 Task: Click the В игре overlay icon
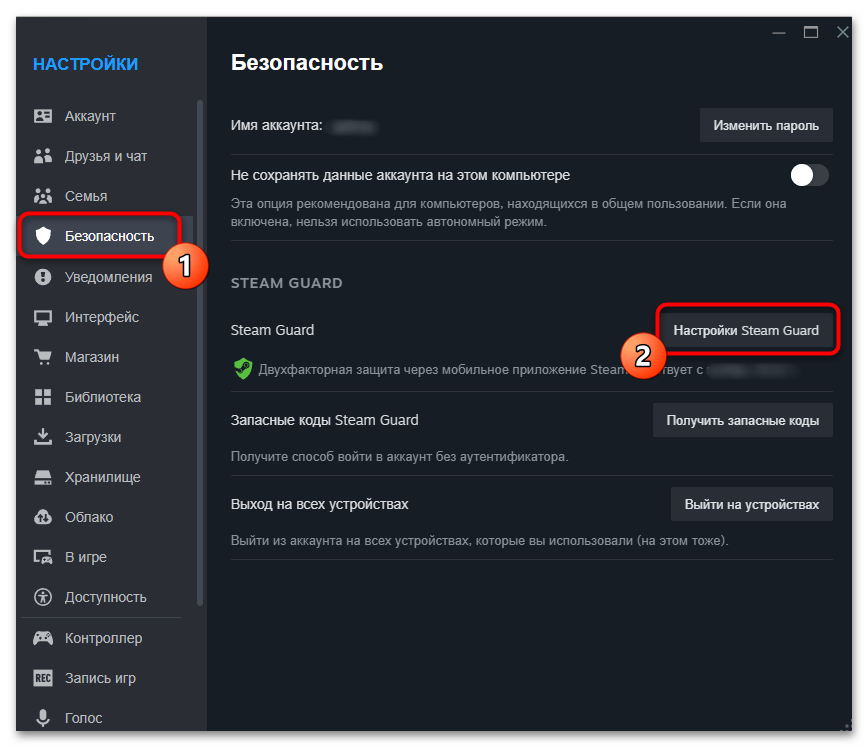click(x=43, y=557)
